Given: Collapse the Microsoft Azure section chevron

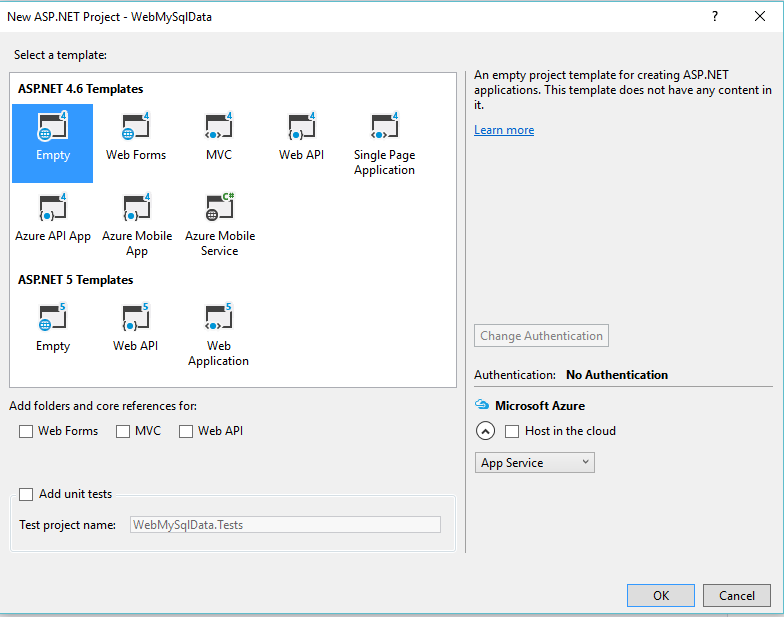Looking at the screenshot, I should pyautogui.click(x=485, y=431).
